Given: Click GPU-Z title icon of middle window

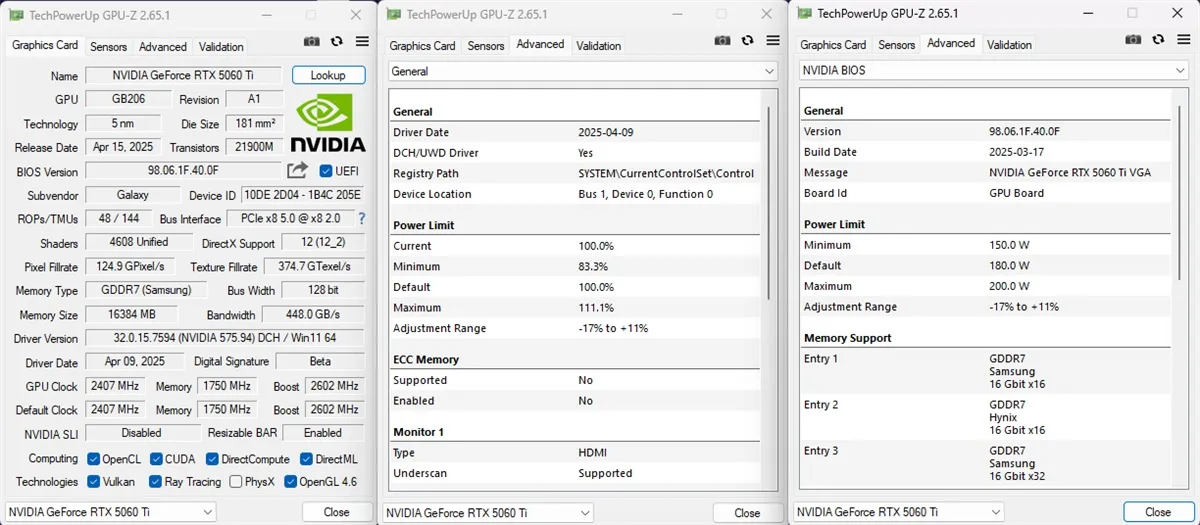Looking at the screenshot, I should (394, 14).
